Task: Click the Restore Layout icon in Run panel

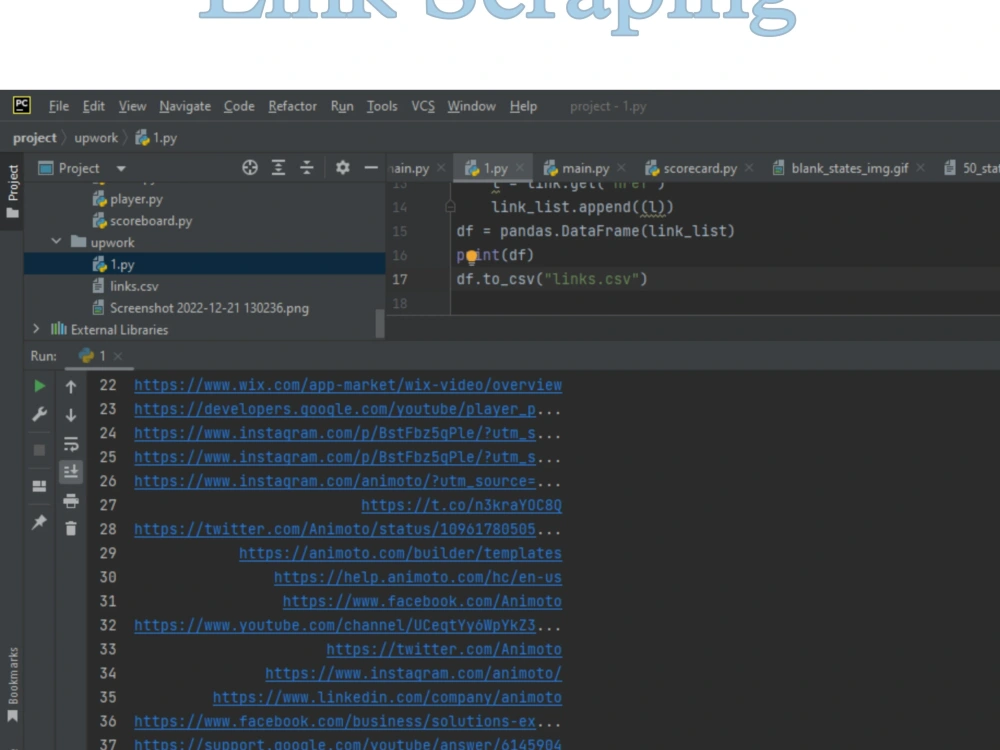Action: 39,486
